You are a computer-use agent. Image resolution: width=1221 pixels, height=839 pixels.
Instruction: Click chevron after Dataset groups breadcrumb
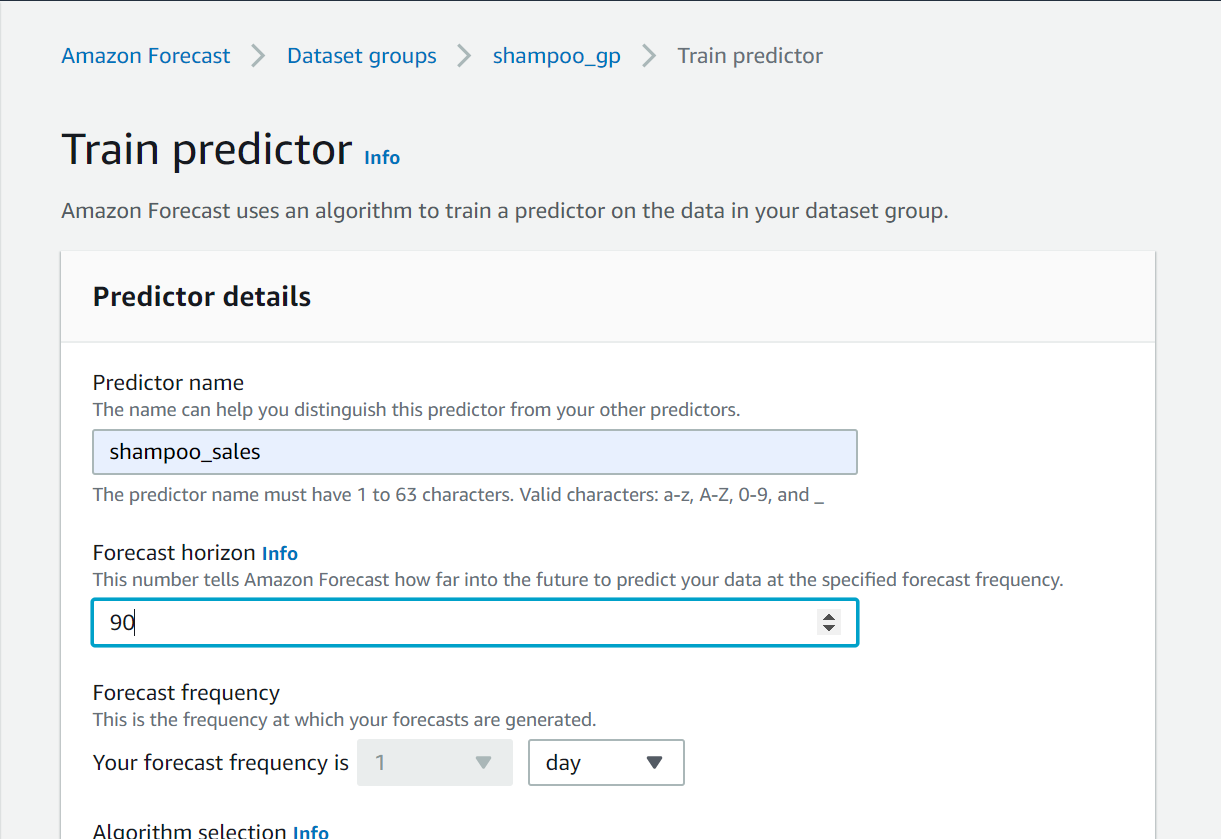tap(465, 56)
